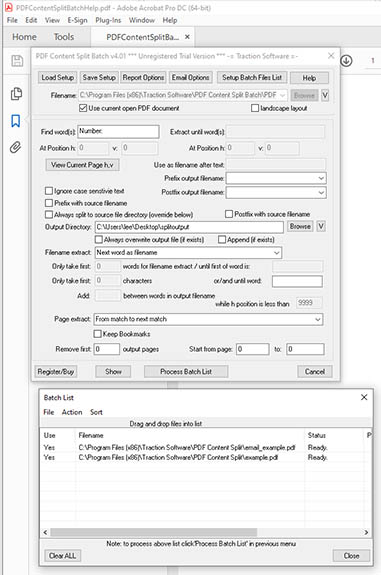381x575 pixels.
Task: Open the E-Sign menu
Action: [x=77, y=20]
